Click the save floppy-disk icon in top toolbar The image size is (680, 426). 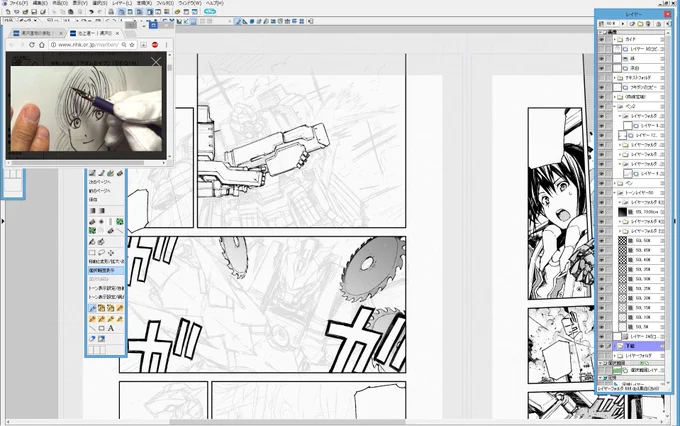[34, 12]
